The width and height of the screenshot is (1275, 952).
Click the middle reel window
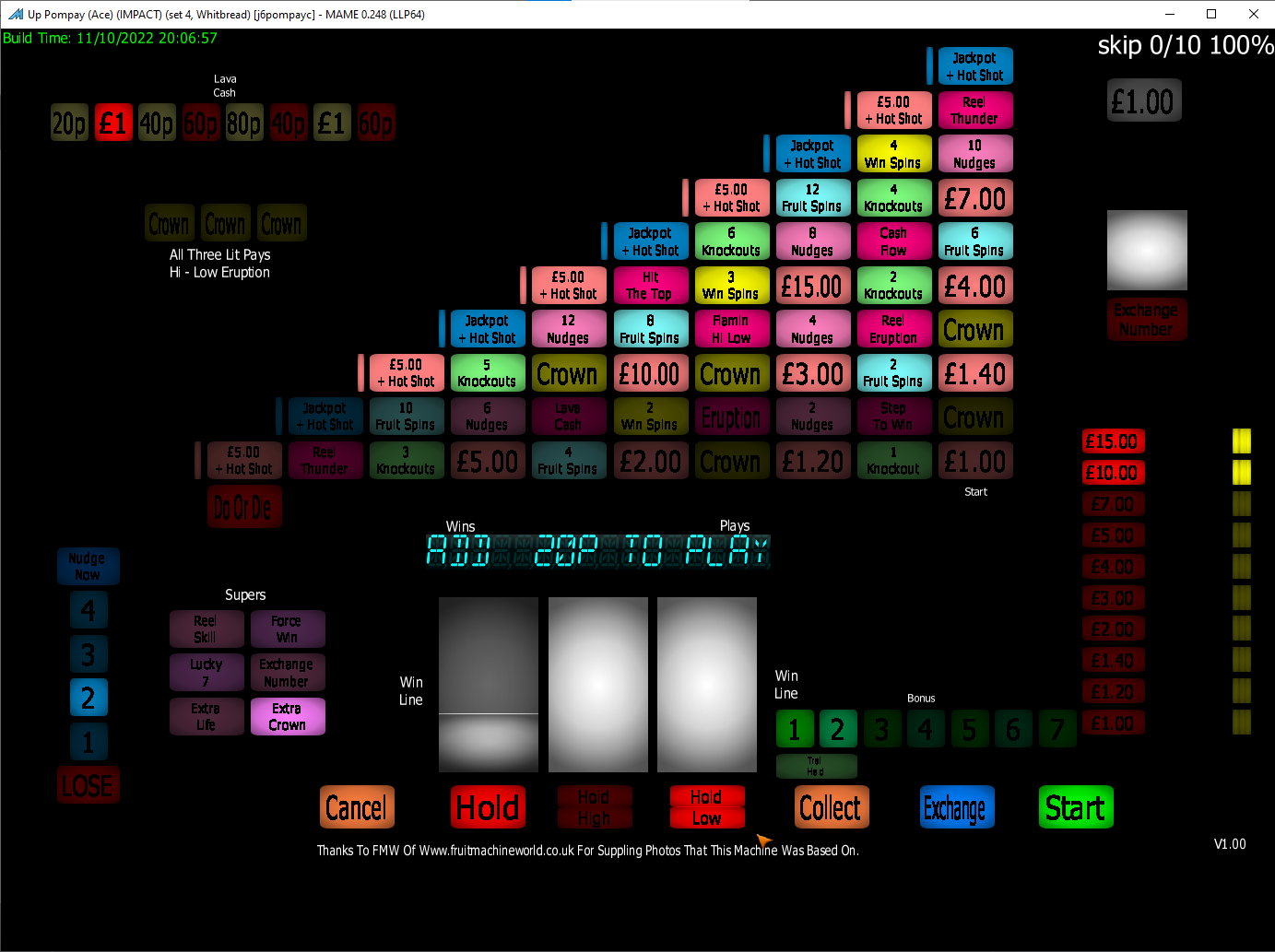(597, 684)
